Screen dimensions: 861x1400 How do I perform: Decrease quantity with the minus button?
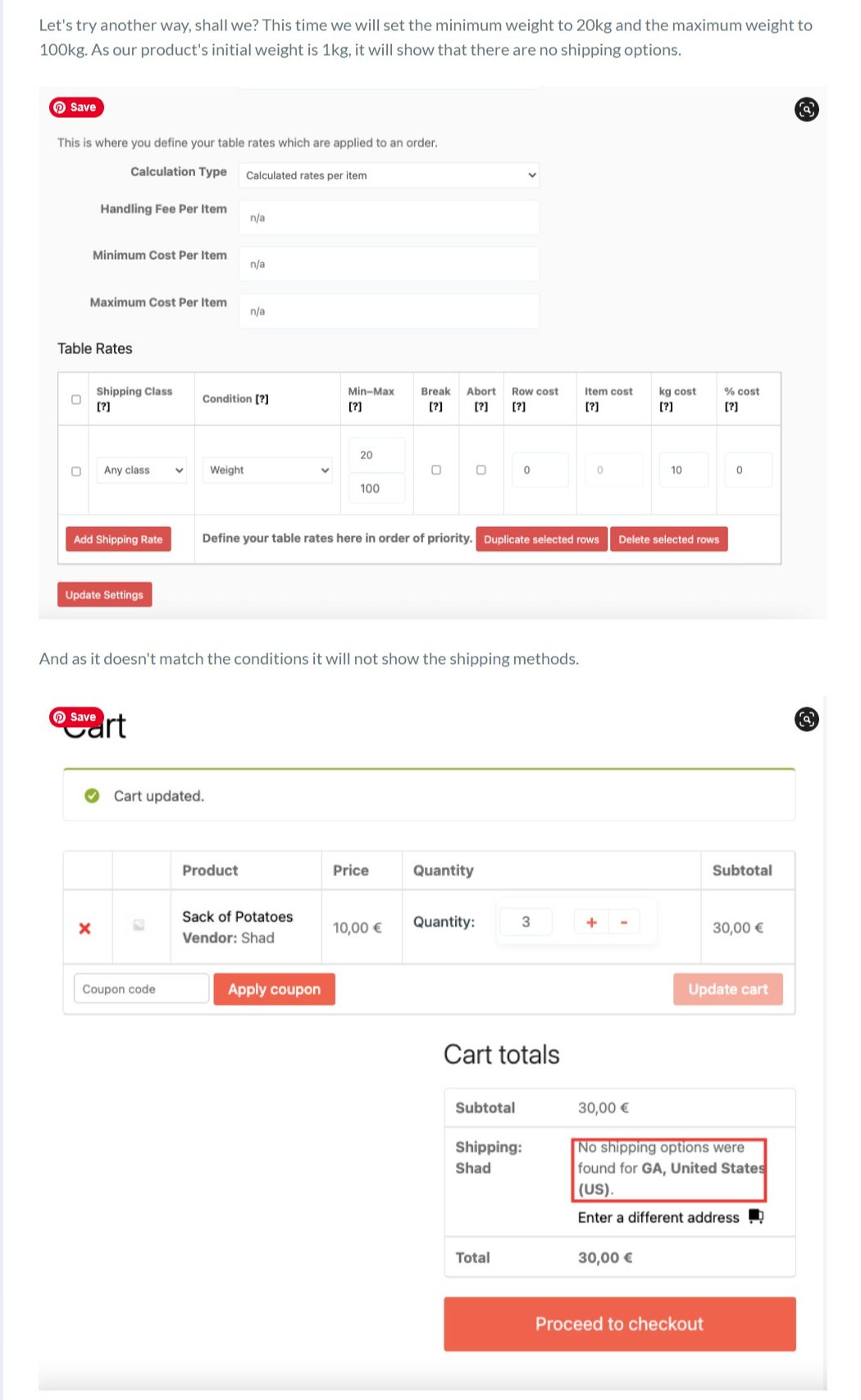(x=624, y=922)
